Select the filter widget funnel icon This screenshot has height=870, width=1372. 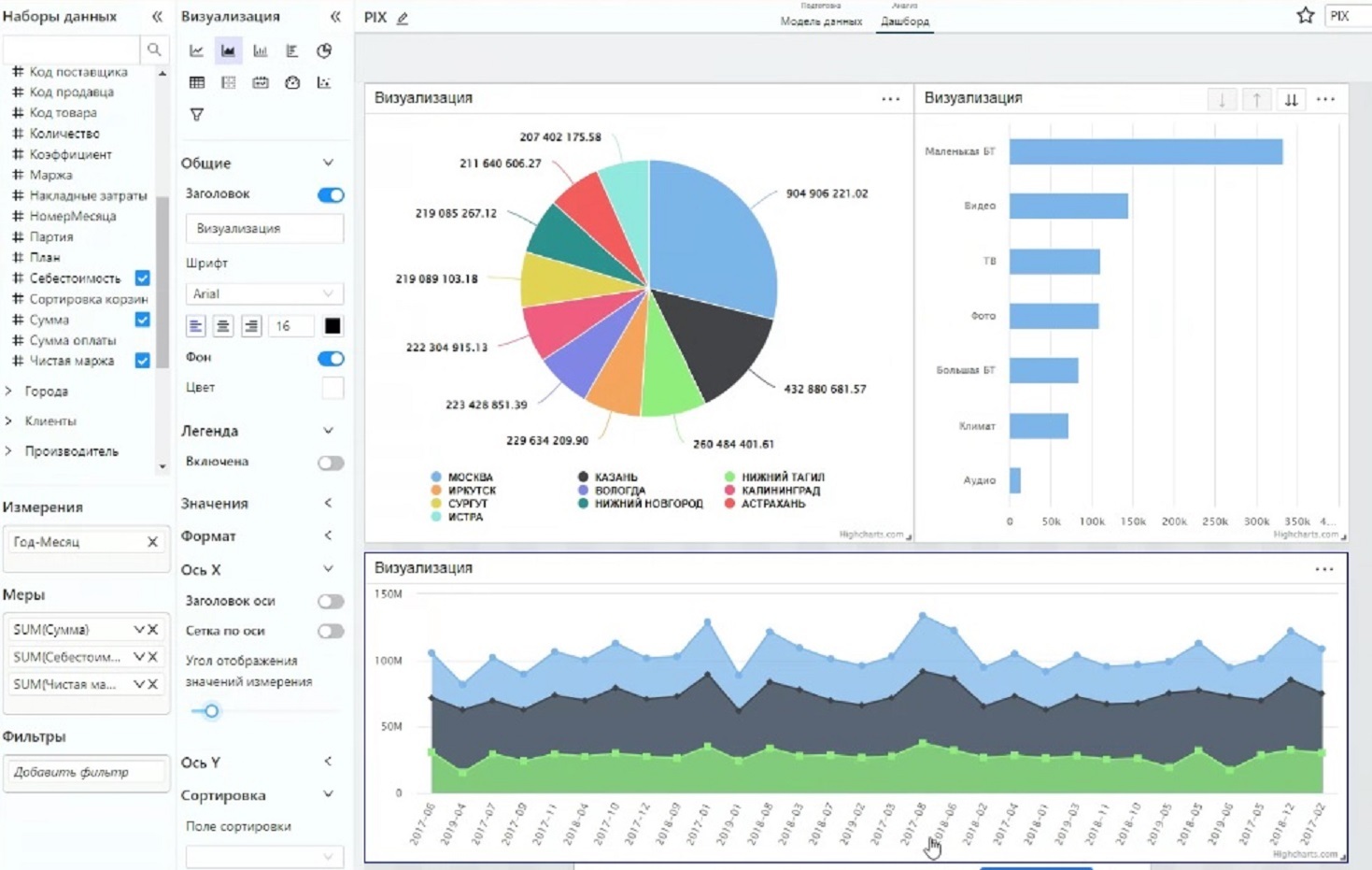coord(196,114)
